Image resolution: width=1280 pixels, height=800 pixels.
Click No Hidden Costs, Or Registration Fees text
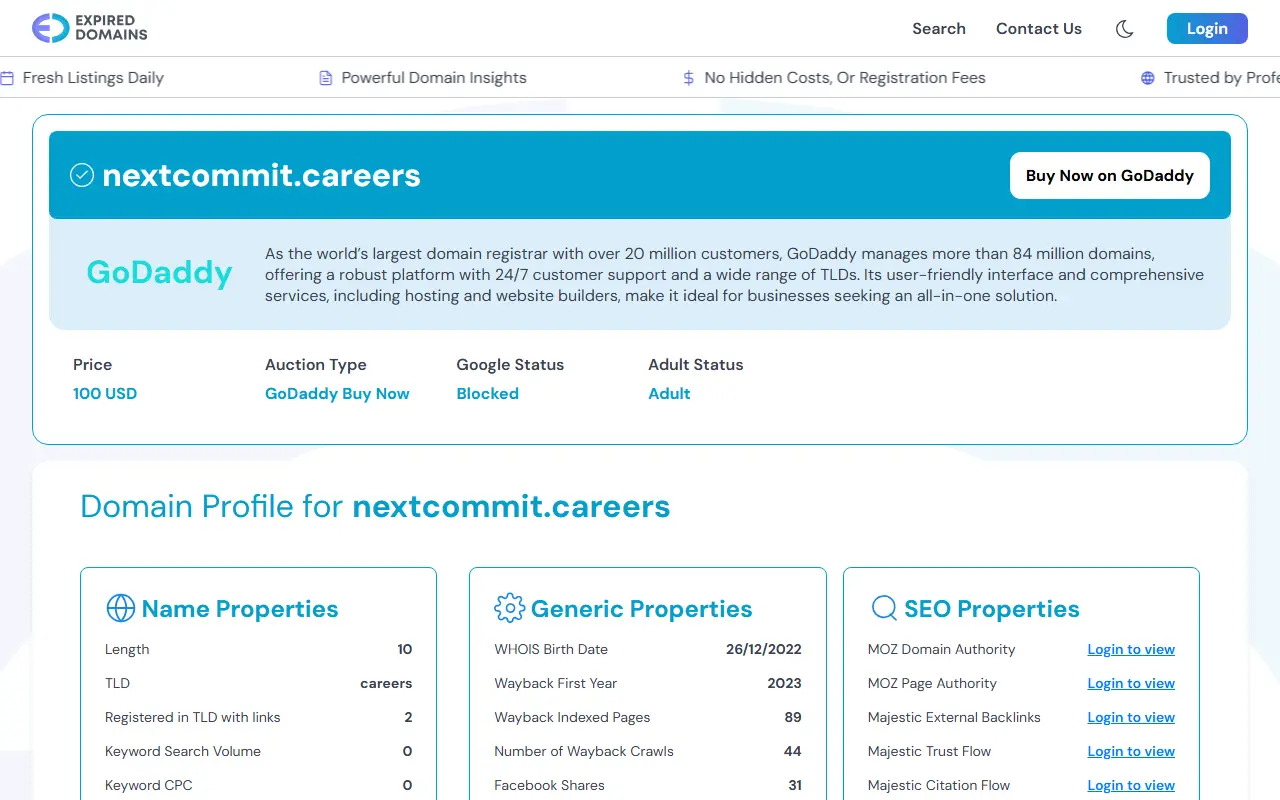845,78
